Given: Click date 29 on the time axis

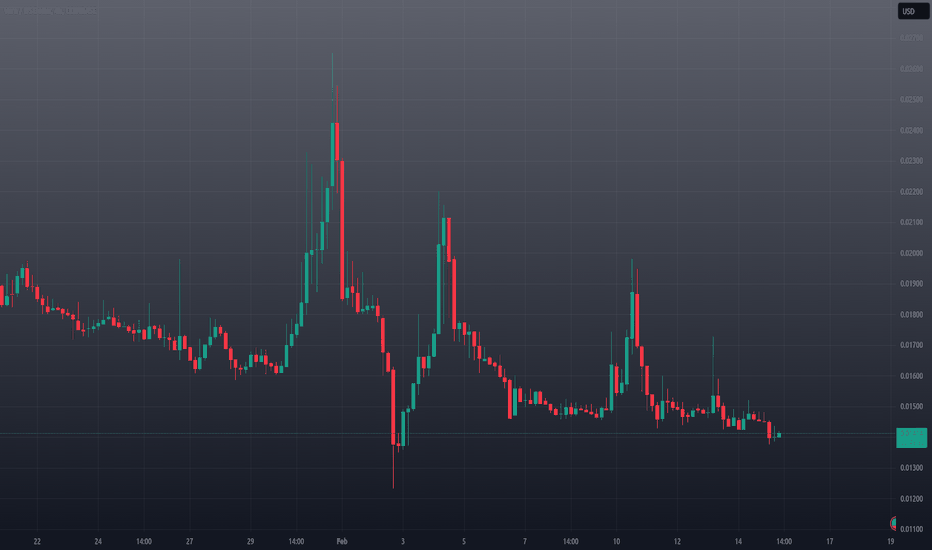Looking at the screenshot, I should pos(250,541).
